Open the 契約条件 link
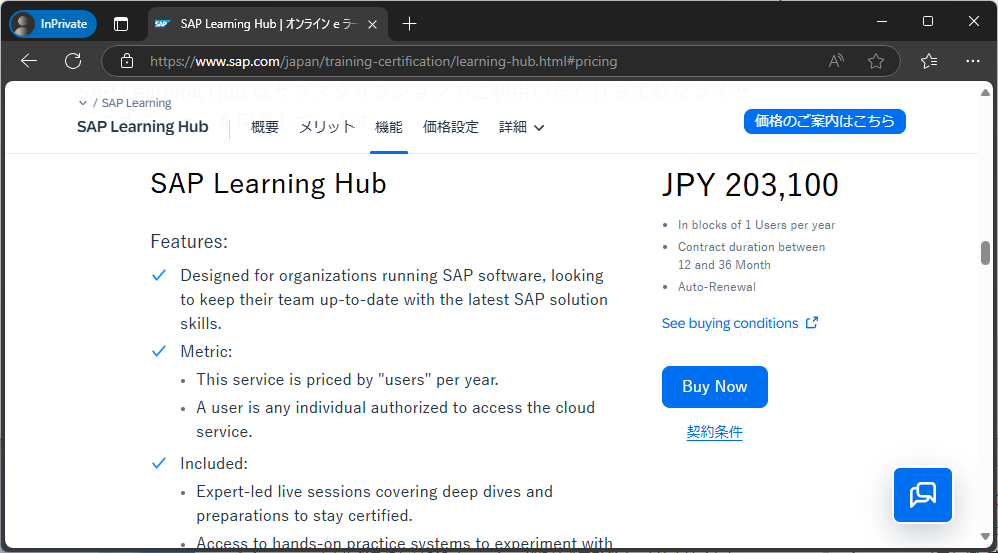Image resolution: width=998 pixels, height=553 pixels. click(714, 432)
